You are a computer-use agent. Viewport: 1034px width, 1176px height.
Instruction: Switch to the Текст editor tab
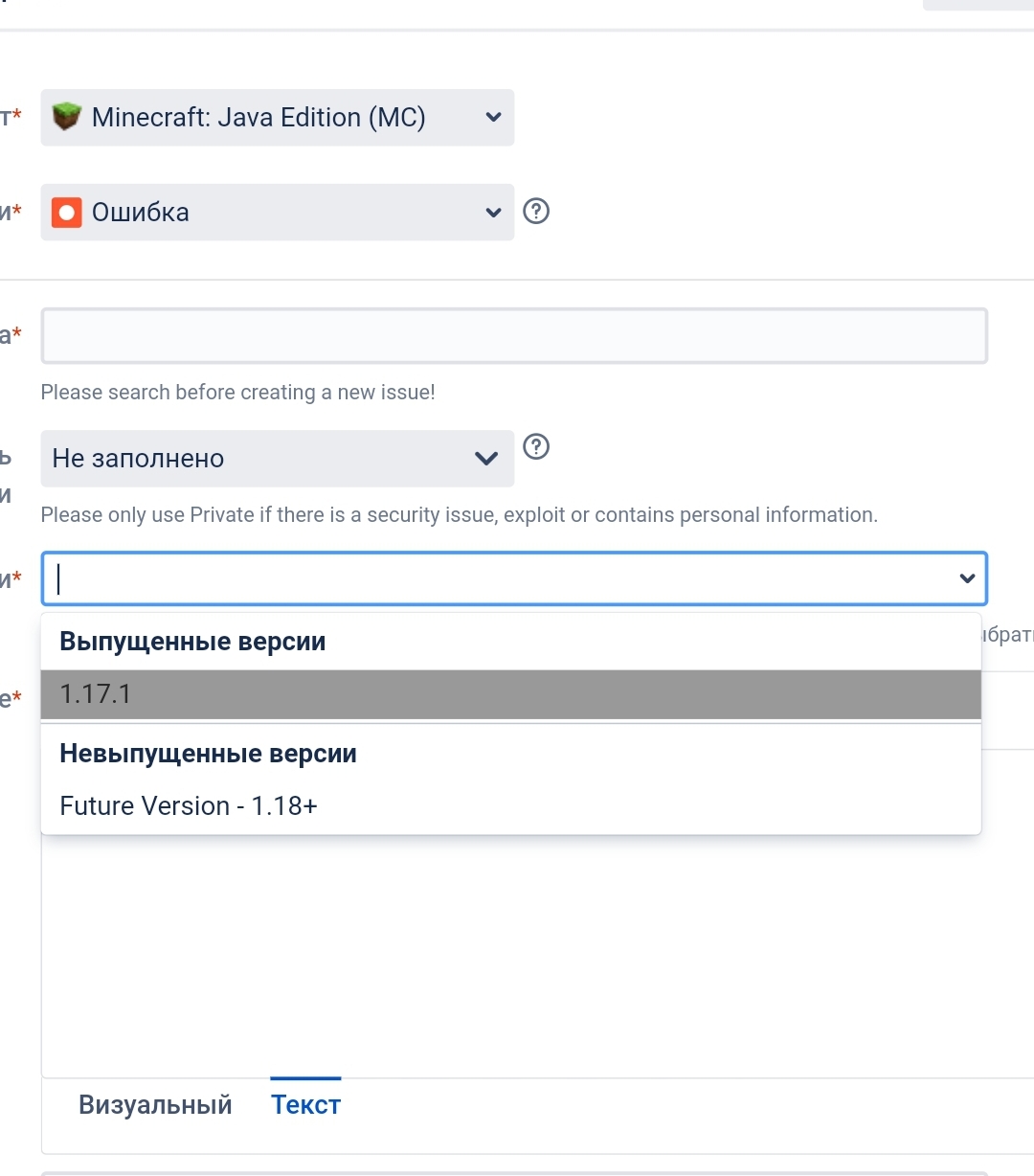pyautogui.click(x=305, y=1105)
